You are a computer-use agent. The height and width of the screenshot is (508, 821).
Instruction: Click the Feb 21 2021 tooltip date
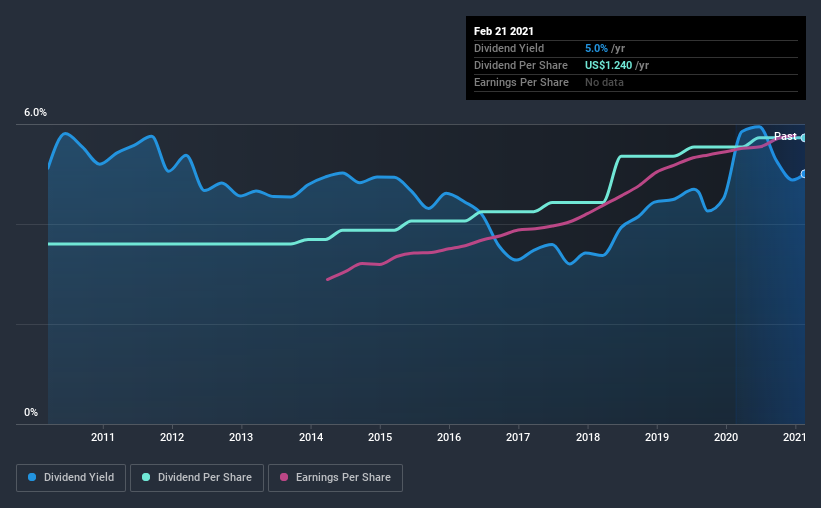tap(504, 31)
